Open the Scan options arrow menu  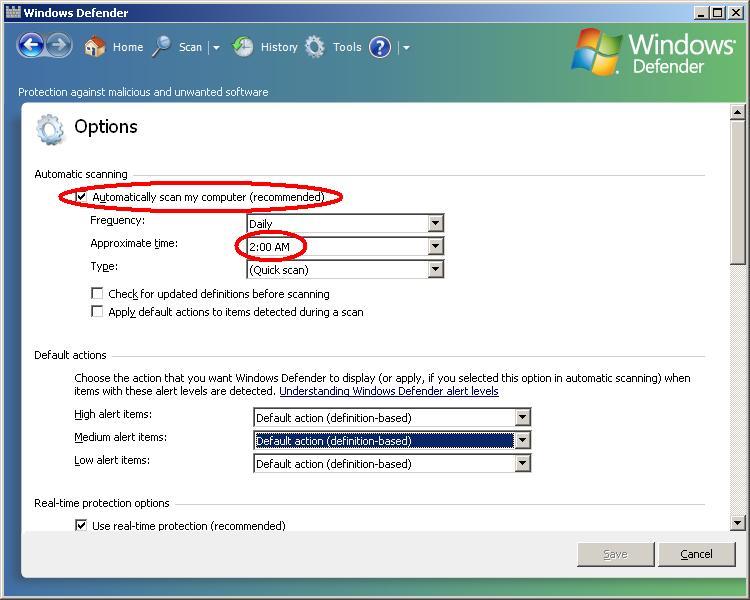point(216,47)
